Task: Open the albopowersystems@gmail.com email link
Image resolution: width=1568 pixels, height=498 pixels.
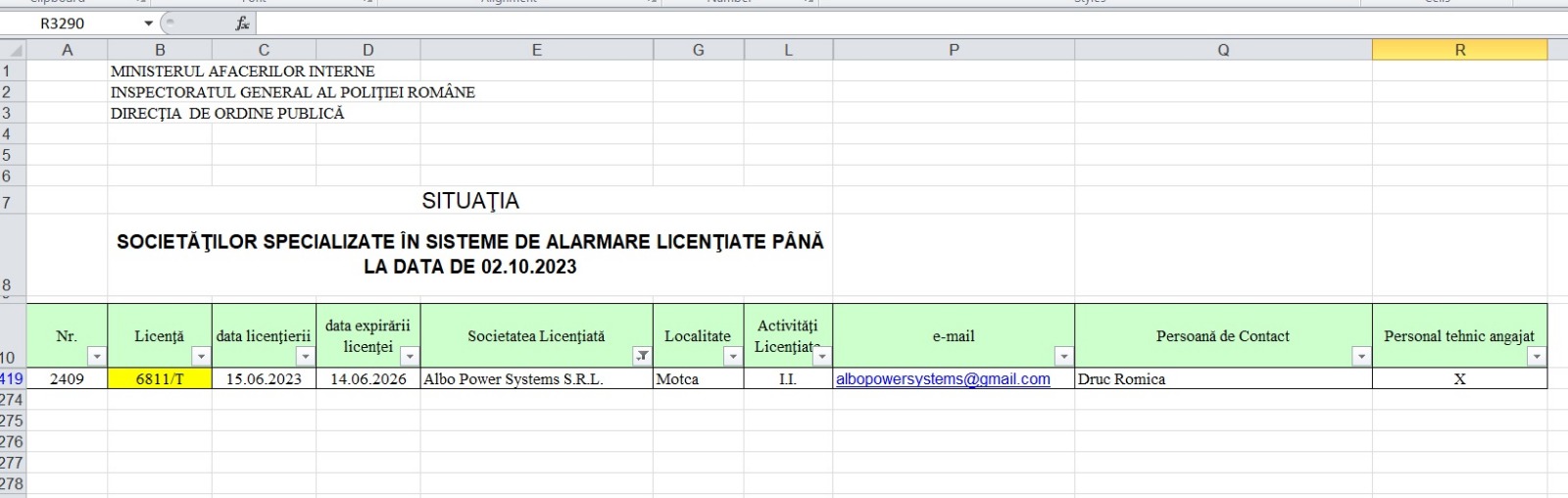Action: pyautogui.click(x=942, y=379)
